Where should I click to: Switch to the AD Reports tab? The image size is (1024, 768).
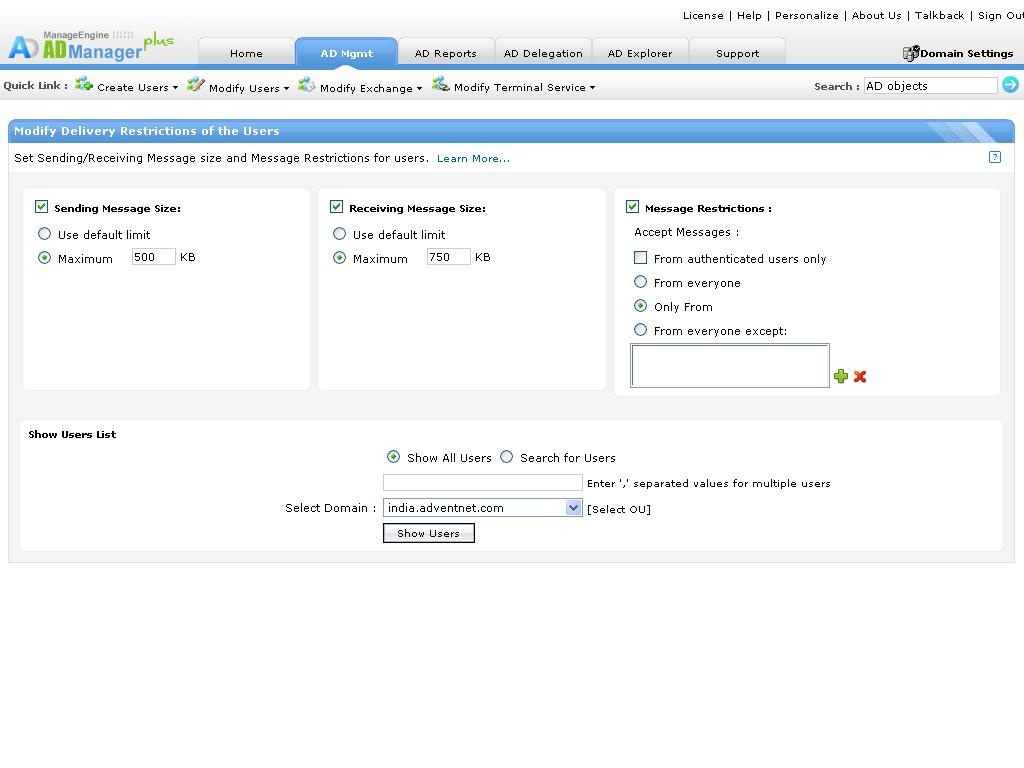(x=445, y=53)
